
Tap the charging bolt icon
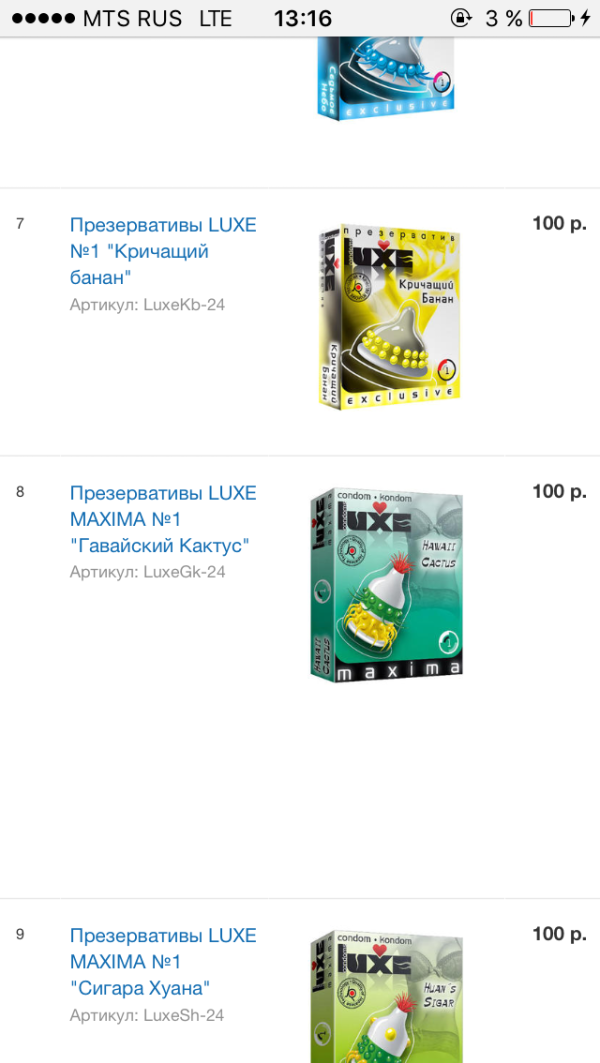[x=585, y=18]
